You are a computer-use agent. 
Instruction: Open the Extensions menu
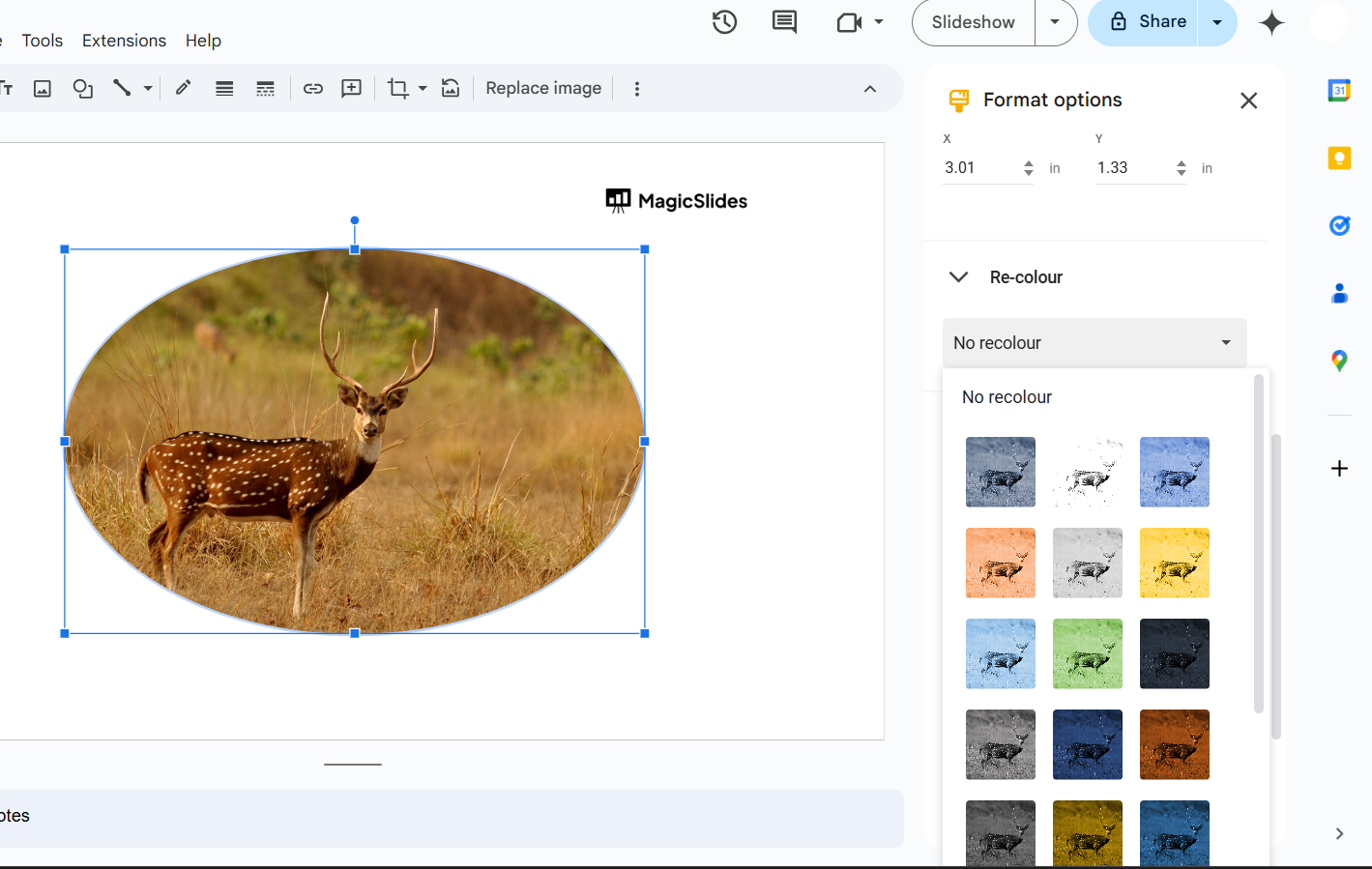point(124,41)
